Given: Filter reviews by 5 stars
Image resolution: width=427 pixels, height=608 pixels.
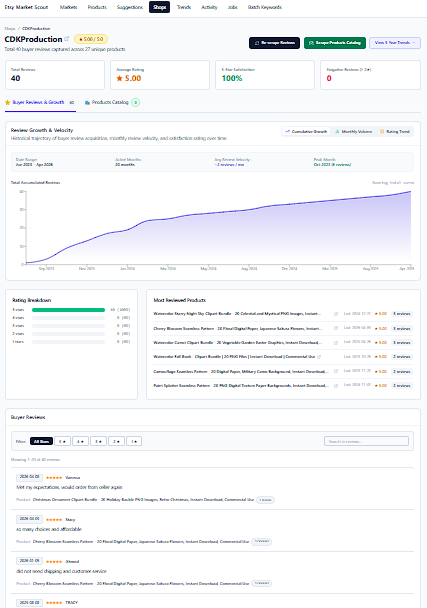Looking at the screenshot, I should point(62,441).
